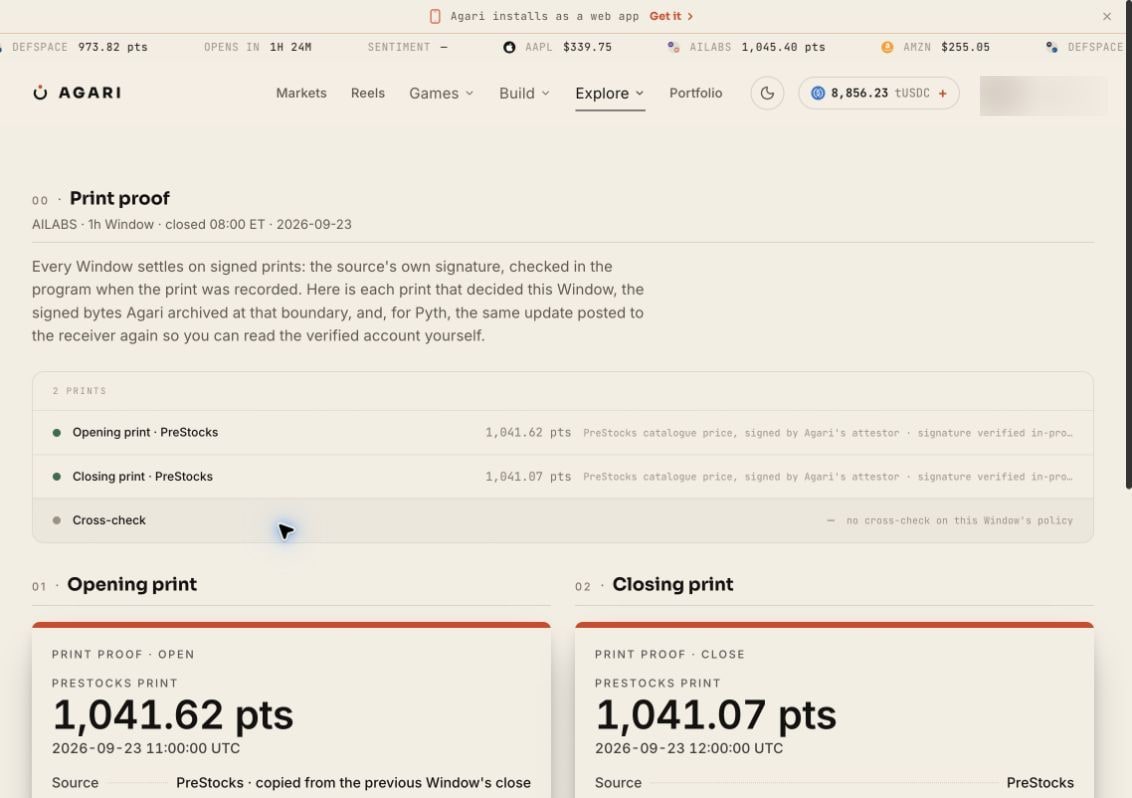This screenshot has width=1132, height=798.
Task: Click the large 1,041.07 pts close print value
Action: [715, 715]
